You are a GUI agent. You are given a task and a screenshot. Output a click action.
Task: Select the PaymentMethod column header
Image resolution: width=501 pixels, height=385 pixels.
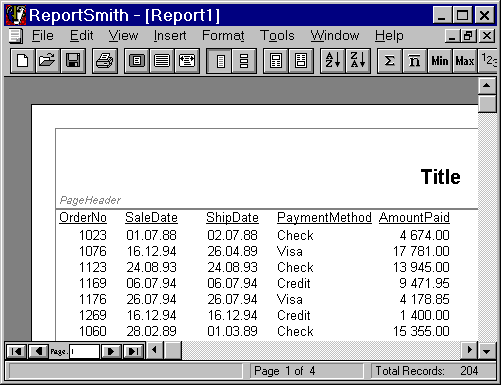tap(324, 218)
